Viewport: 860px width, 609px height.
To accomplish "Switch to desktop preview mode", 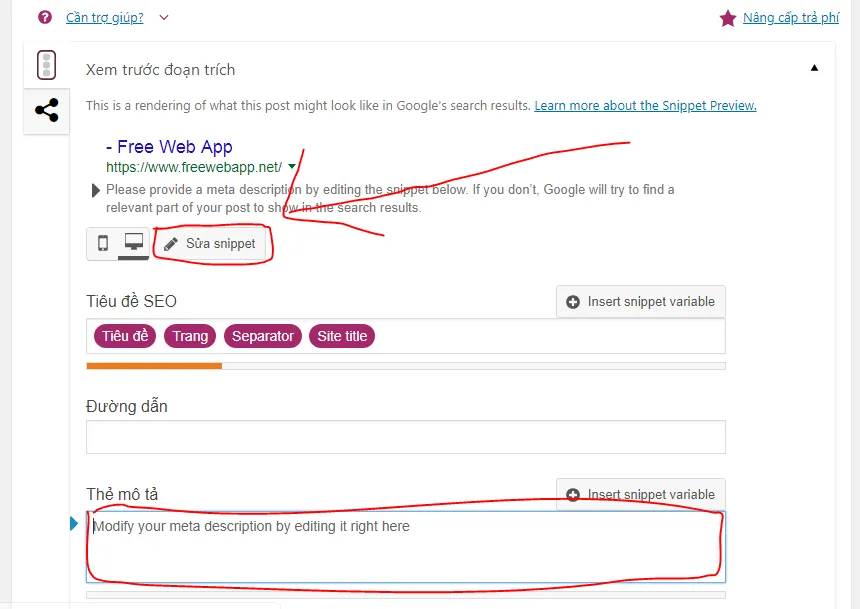I will [134, 243].
